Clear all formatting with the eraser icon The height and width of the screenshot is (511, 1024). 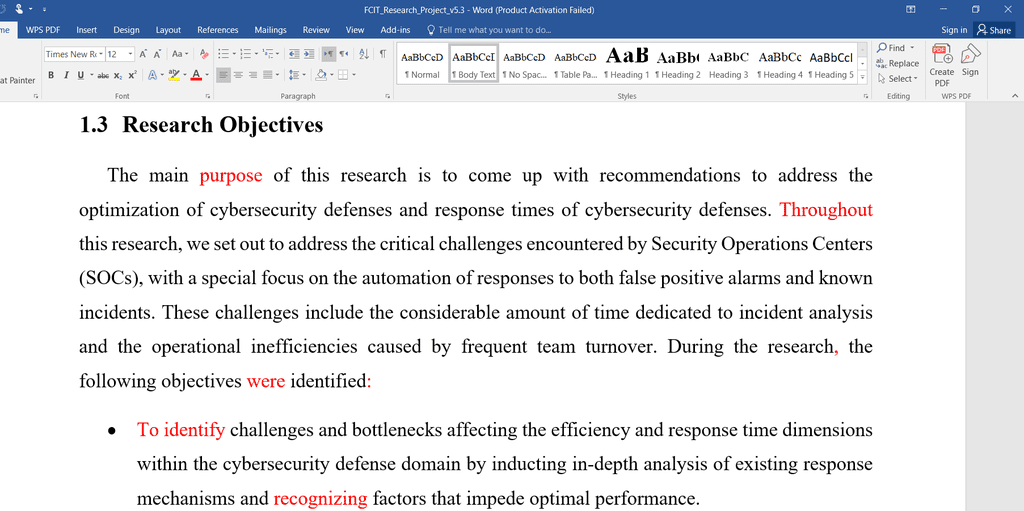pos(204,54)
